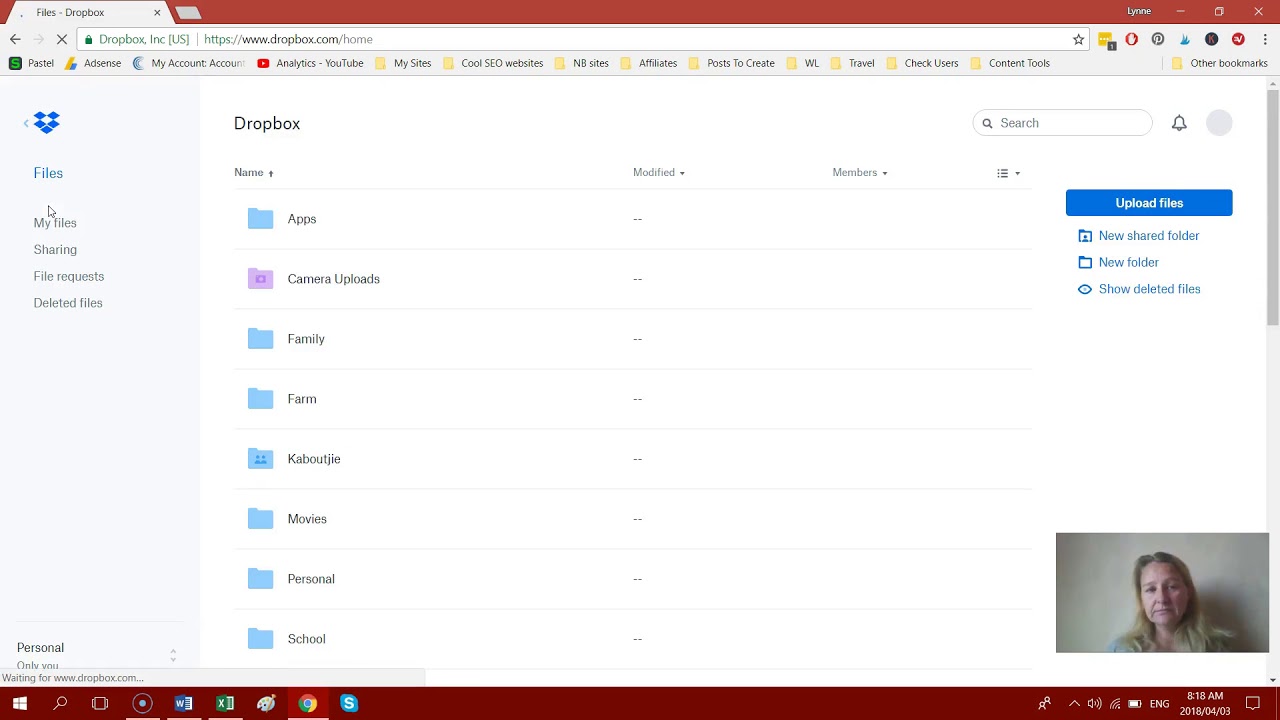Image resolution: width=1280 pixels, height=720 pixels.
Task: Click the Kaboutjie shared folder icon
Action: [260, 459]
